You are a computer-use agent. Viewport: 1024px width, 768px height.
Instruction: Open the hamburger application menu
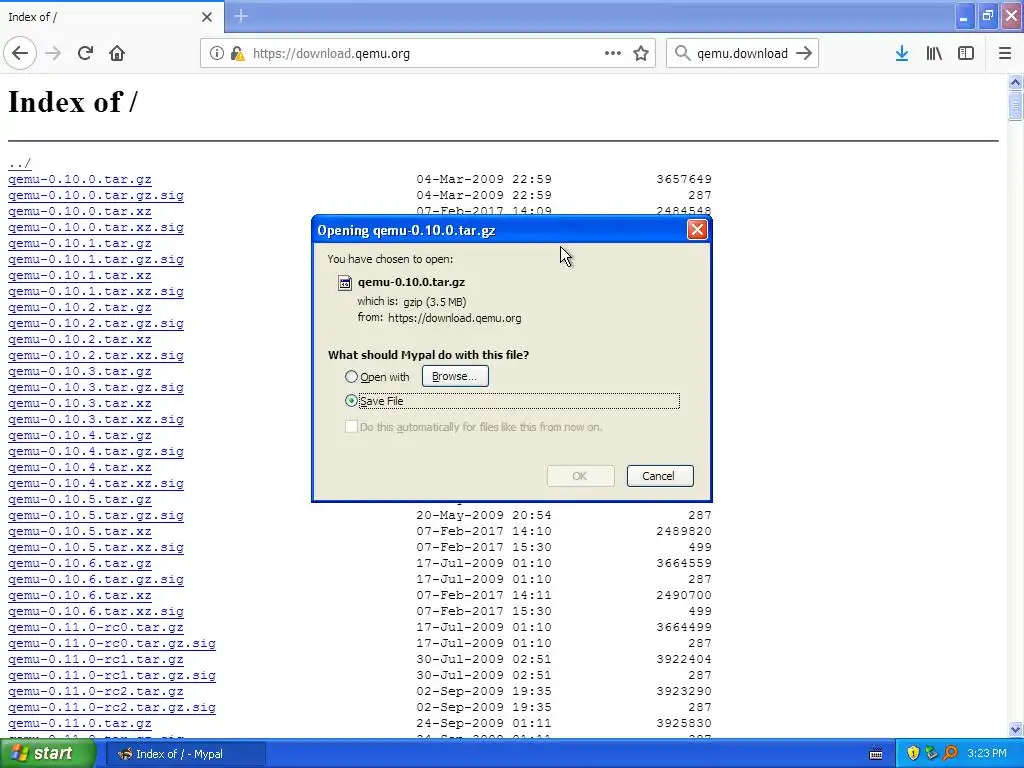1005,54
